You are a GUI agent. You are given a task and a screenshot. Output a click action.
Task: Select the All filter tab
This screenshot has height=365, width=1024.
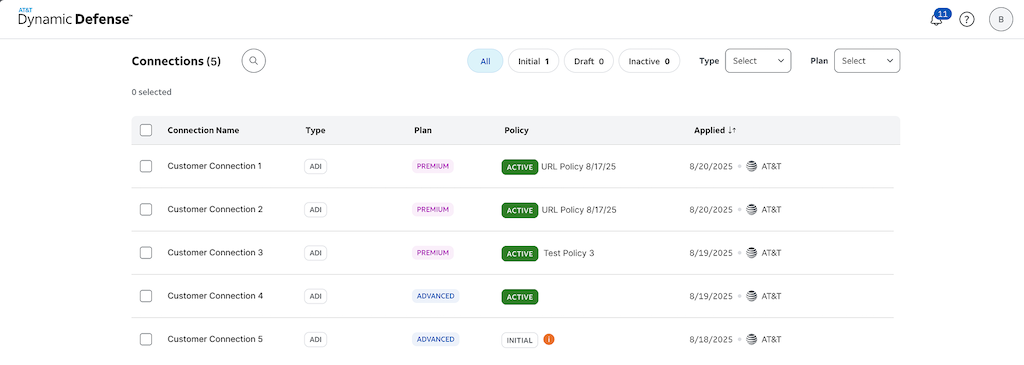pos(485,61)
